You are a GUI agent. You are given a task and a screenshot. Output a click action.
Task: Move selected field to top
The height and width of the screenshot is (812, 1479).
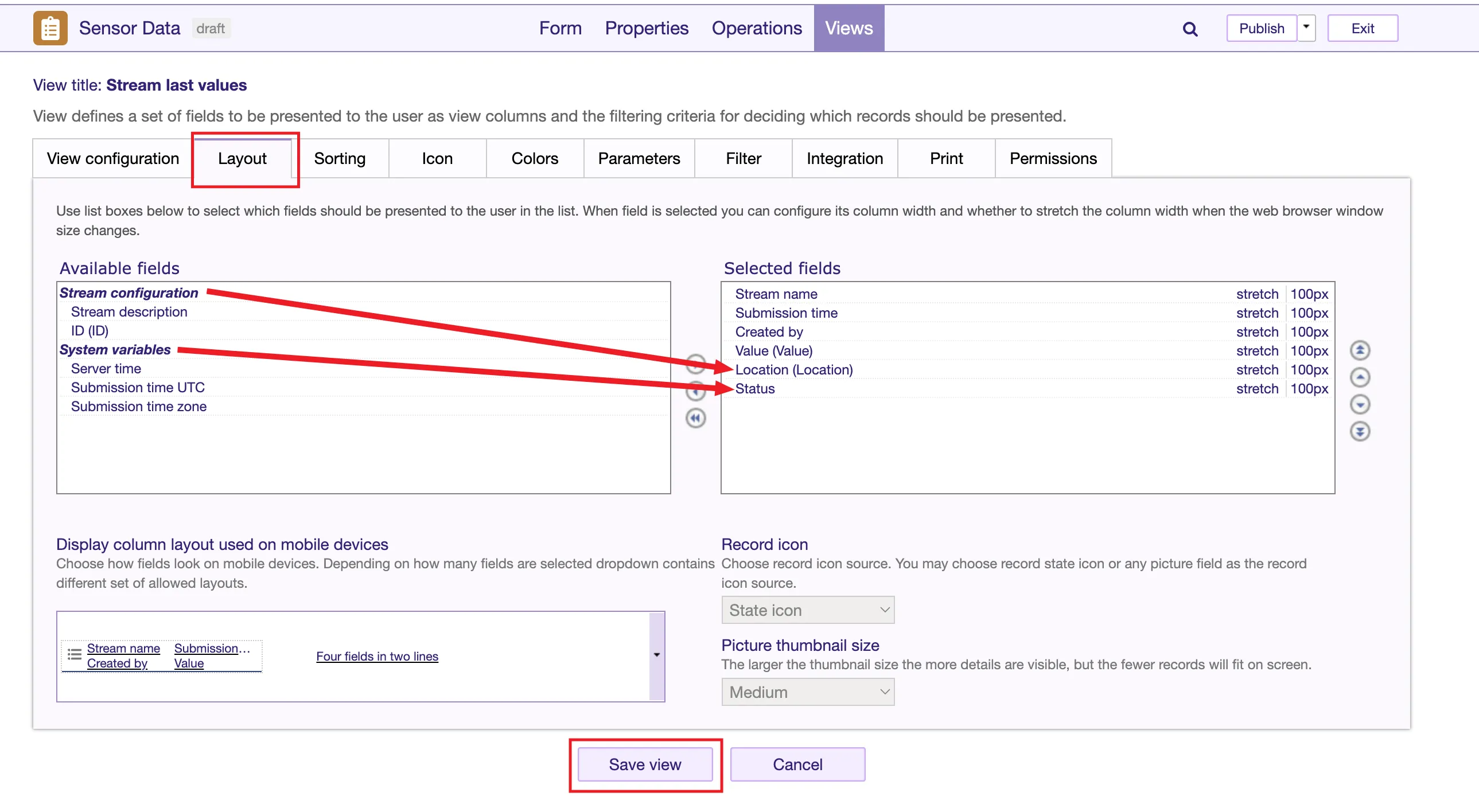coord(1359,350)
